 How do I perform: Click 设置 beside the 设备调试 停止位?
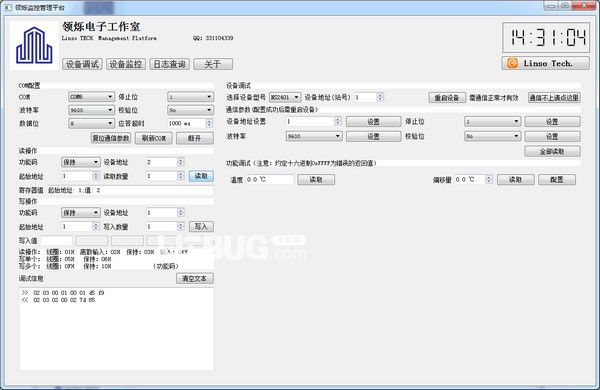pos(552,122)
